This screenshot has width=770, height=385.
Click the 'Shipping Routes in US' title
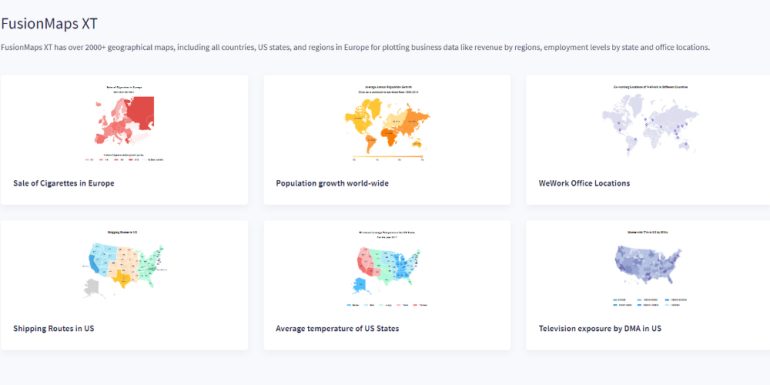[x=54, y=328]
